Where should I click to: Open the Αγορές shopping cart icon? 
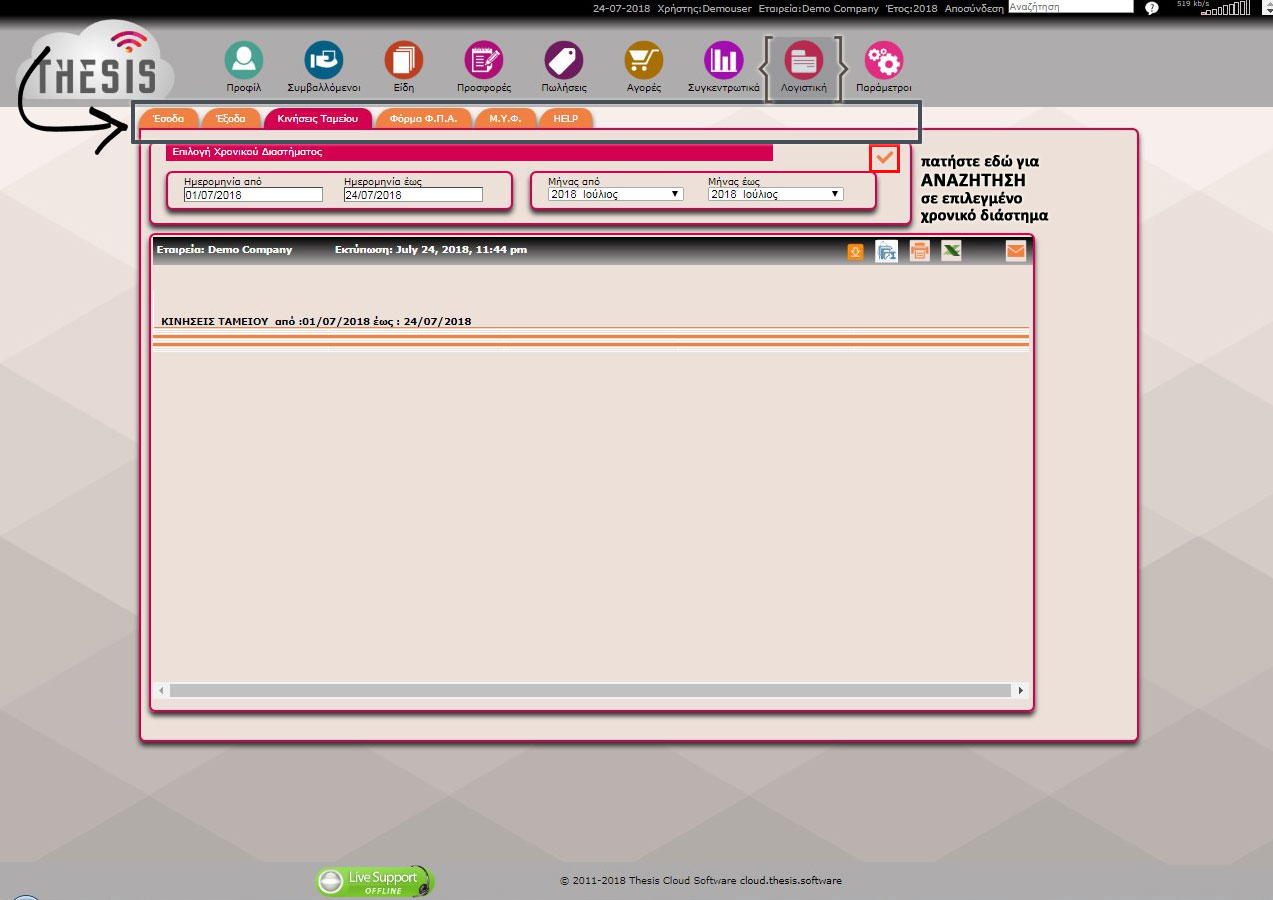point(643,61)
